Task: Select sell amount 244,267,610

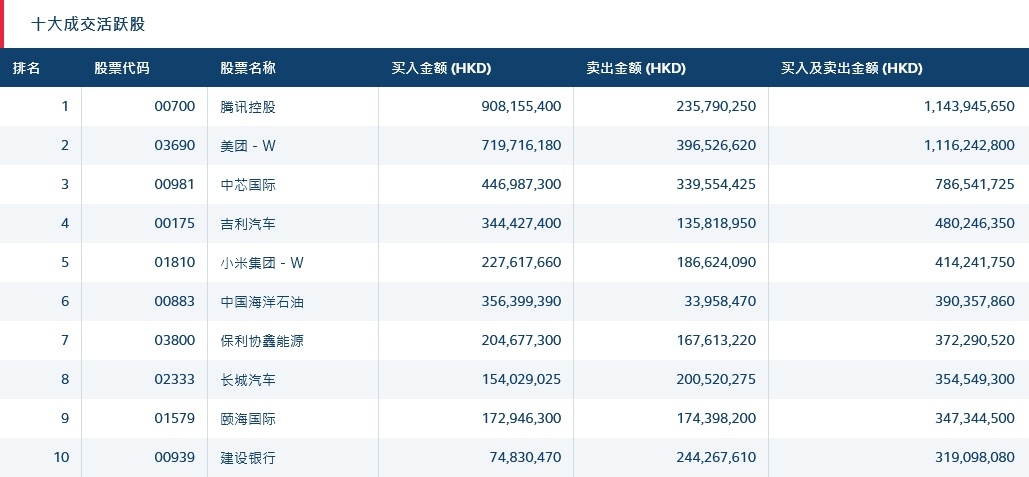Action: point(716,458)
